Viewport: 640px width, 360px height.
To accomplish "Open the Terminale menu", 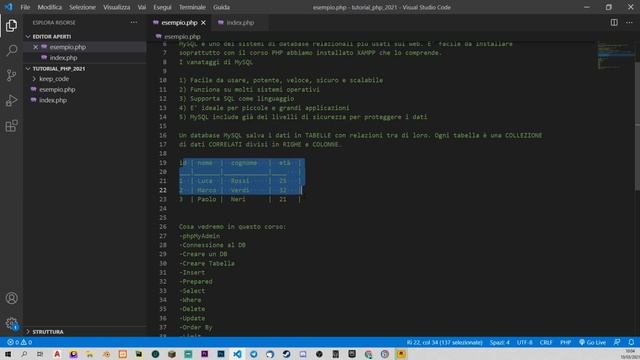I will point(192,7).
